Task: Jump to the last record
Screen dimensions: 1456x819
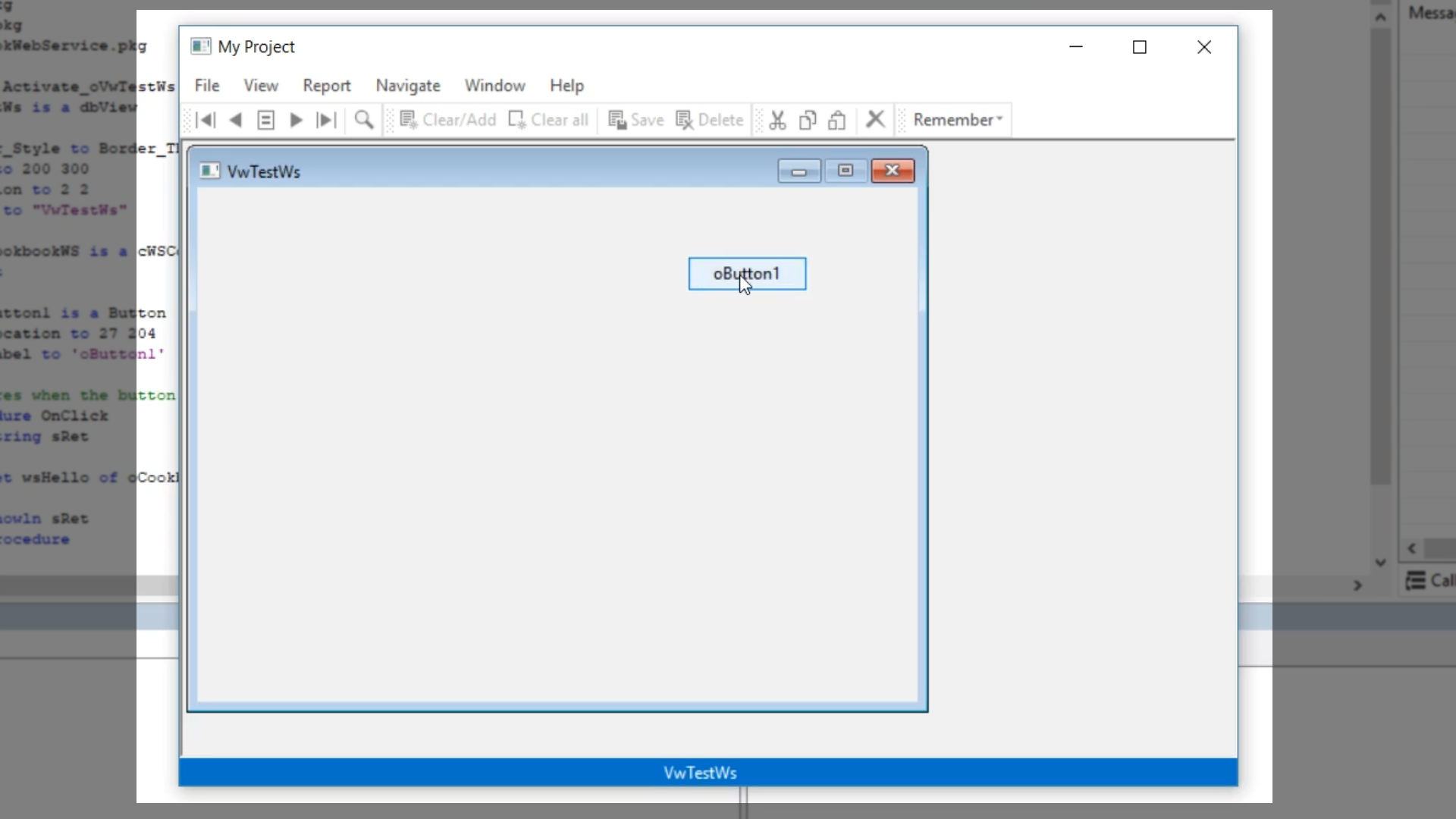Action: click(326, 120)
